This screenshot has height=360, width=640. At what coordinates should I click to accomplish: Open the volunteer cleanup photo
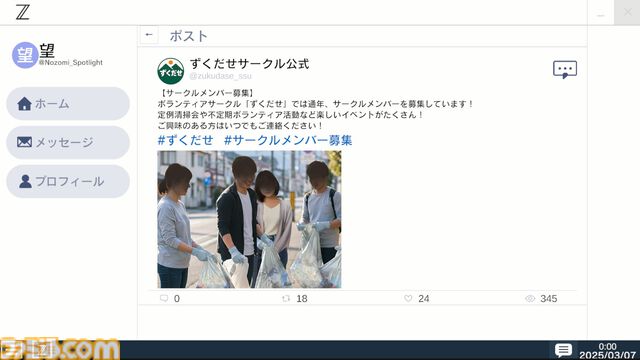click(249, 220)
